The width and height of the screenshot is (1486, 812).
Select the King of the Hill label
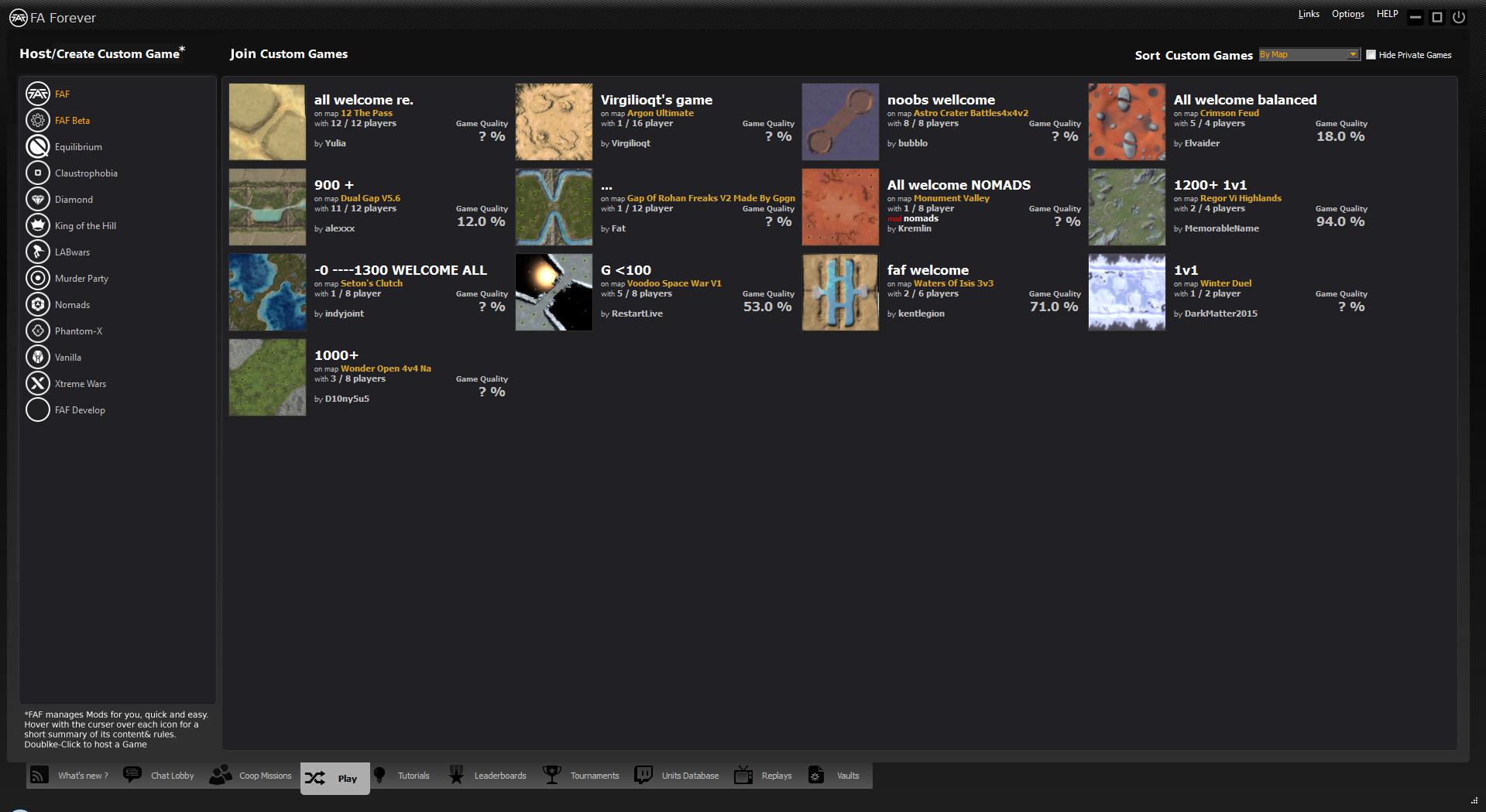pos(85,226)
